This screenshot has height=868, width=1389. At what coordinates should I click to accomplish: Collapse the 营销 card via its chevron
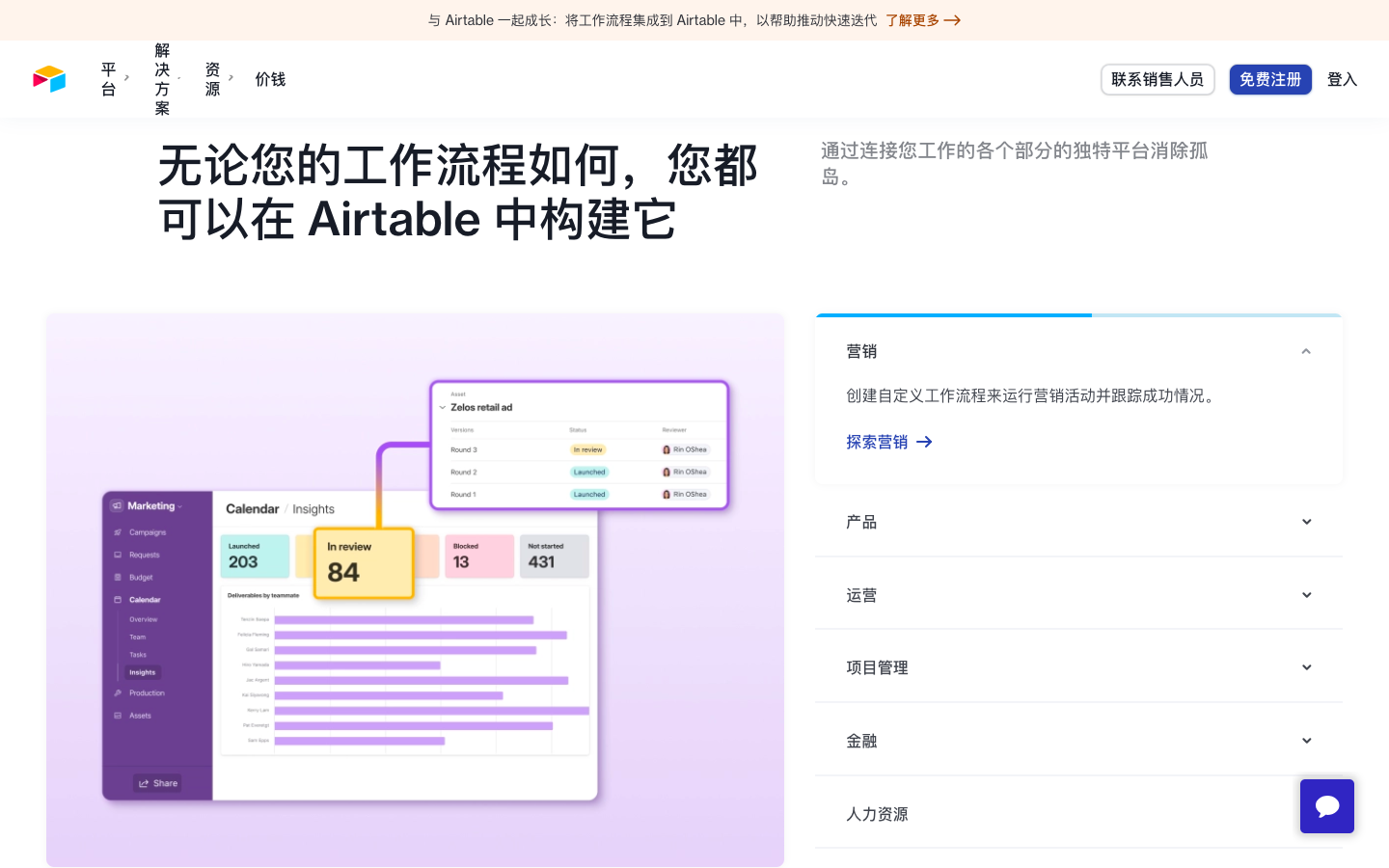tap(1306, 351)
